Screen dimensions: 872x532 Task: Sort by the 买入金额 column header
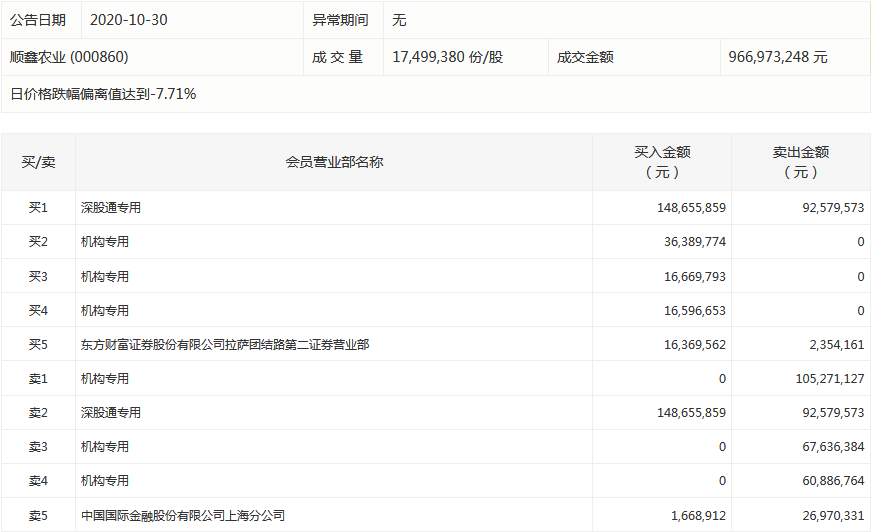662,162
